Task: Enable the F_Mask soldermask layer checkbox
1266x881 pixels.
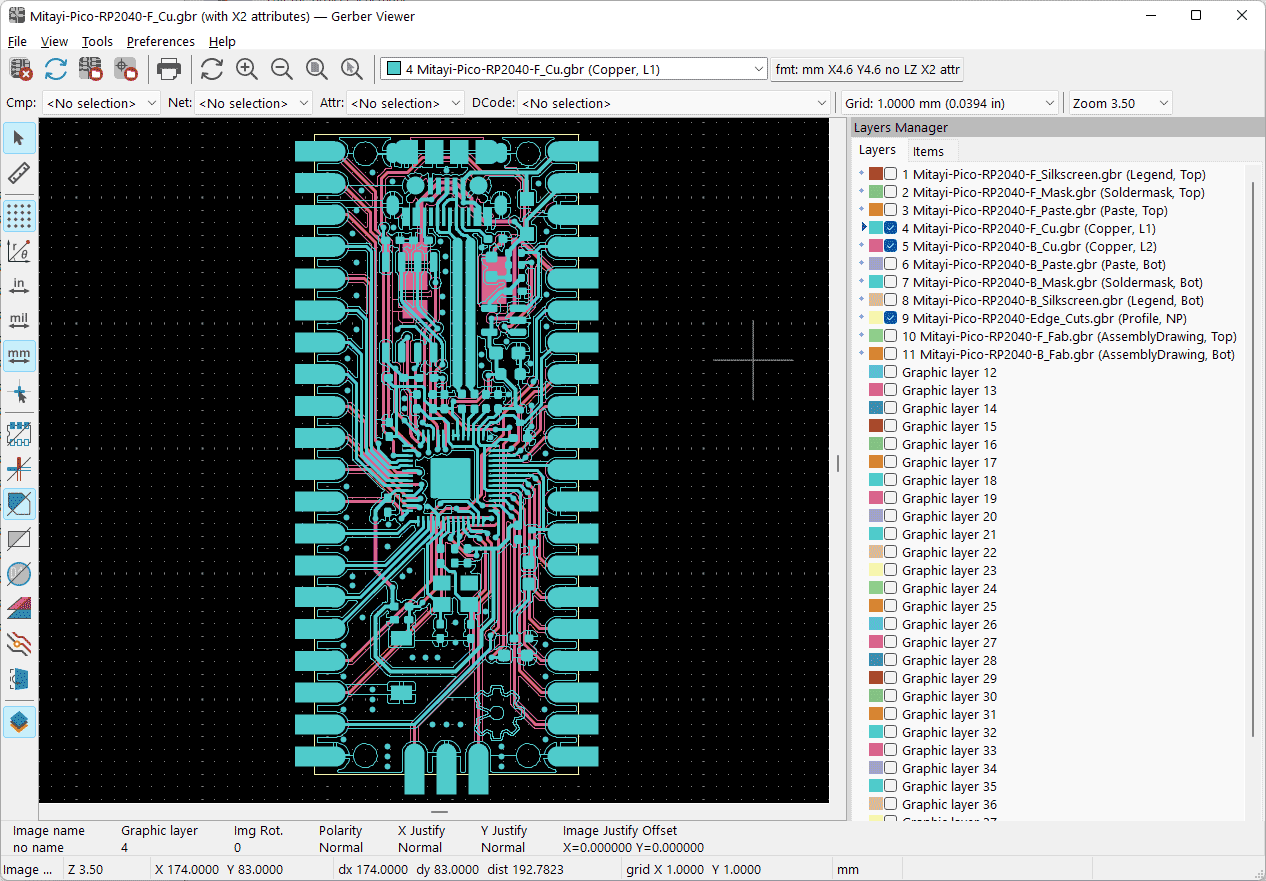Action: tap(890, 192)
